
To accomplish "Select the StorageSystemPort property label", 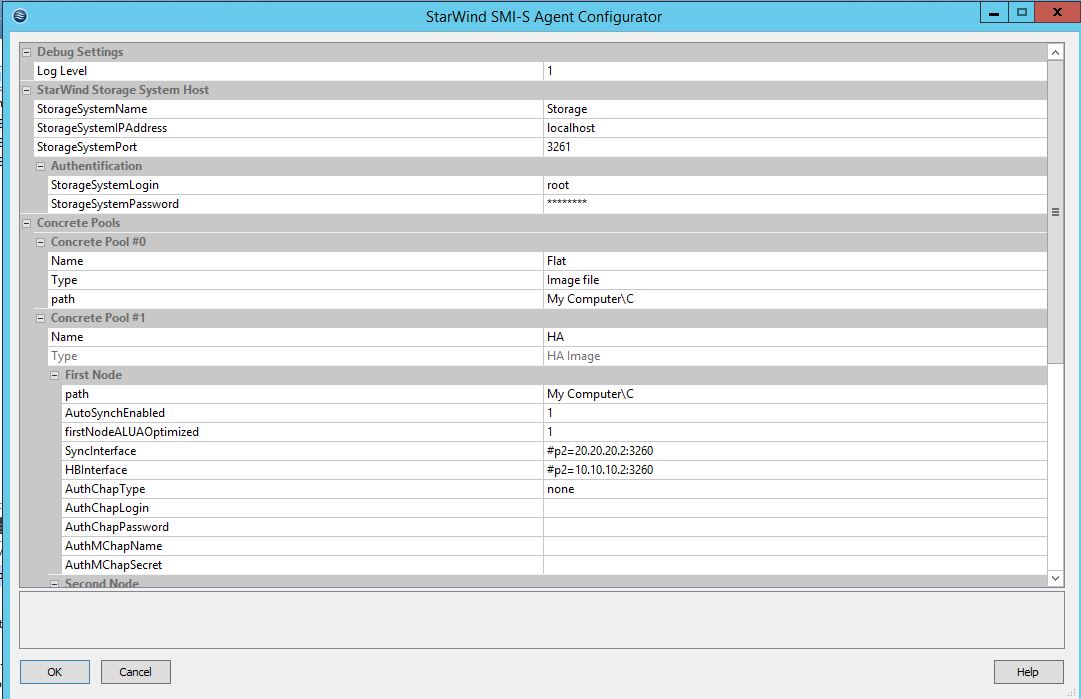I will [87, 147].
